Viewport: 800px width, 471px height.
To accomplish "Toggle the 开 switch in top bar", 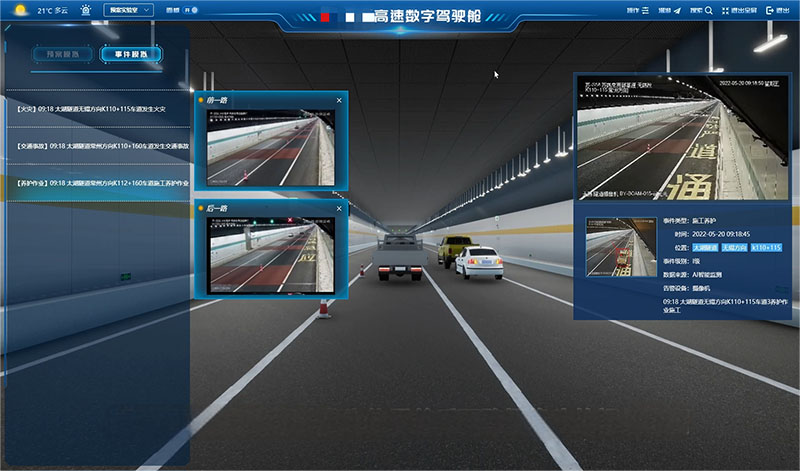I will coord(192,10).
